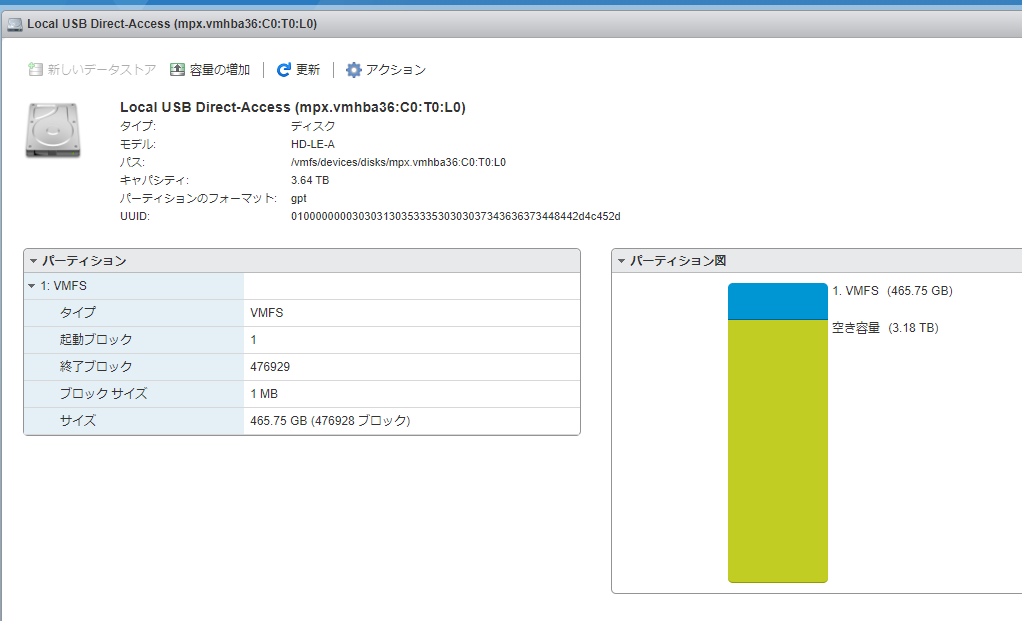This screenshot has height=621, width=1022.
Task: Click the blue VMFS partition bar segment
Action: [x=778, y=301]
